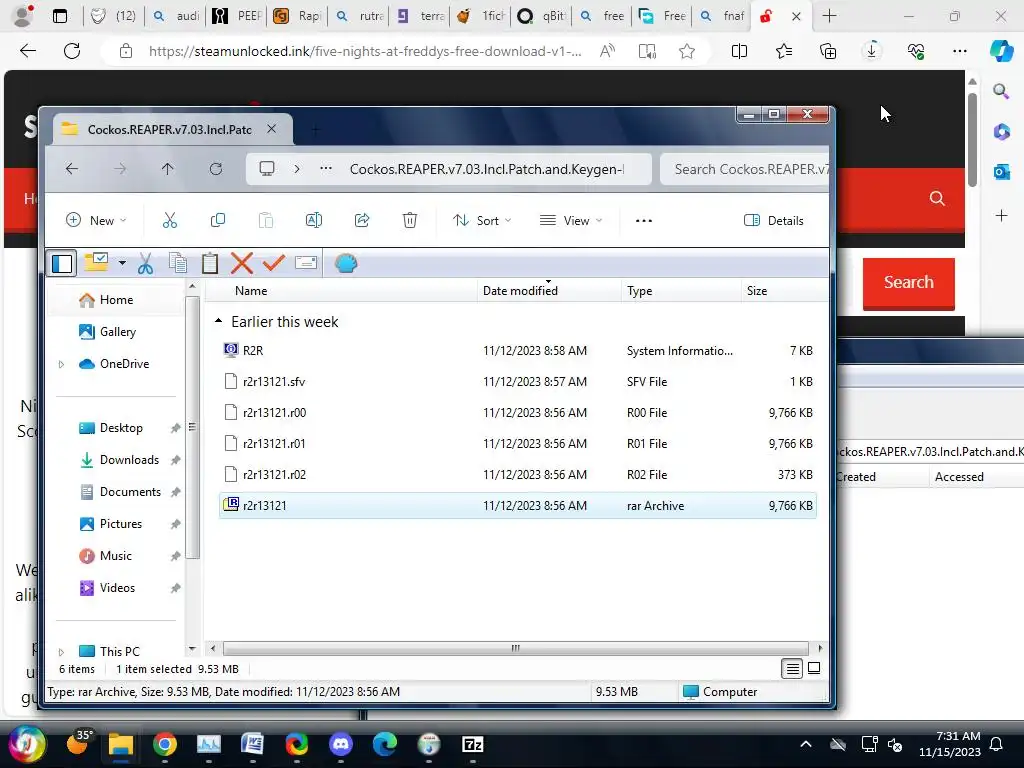Click the Explorer Back arrow
The height and width of the screenshot is (768, 1024).
click(x=72, y=169)
